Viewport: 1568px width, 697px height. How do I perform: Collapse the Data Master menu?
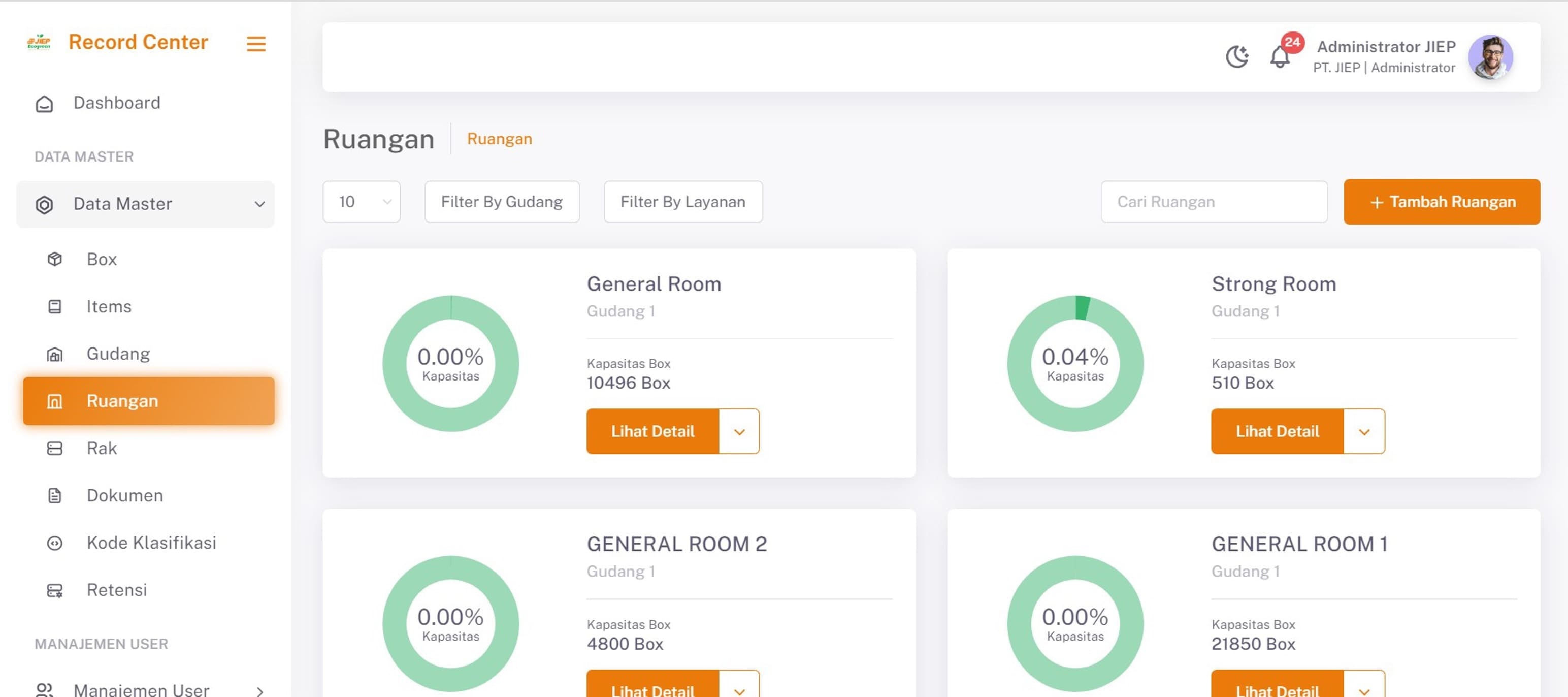(x=146, y=204)
